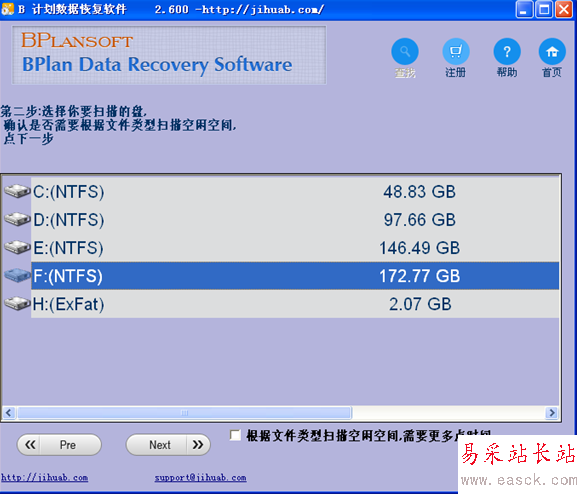Open the http://jihuab.com link
Screen dimensions: 578x495
pos(45,478)
